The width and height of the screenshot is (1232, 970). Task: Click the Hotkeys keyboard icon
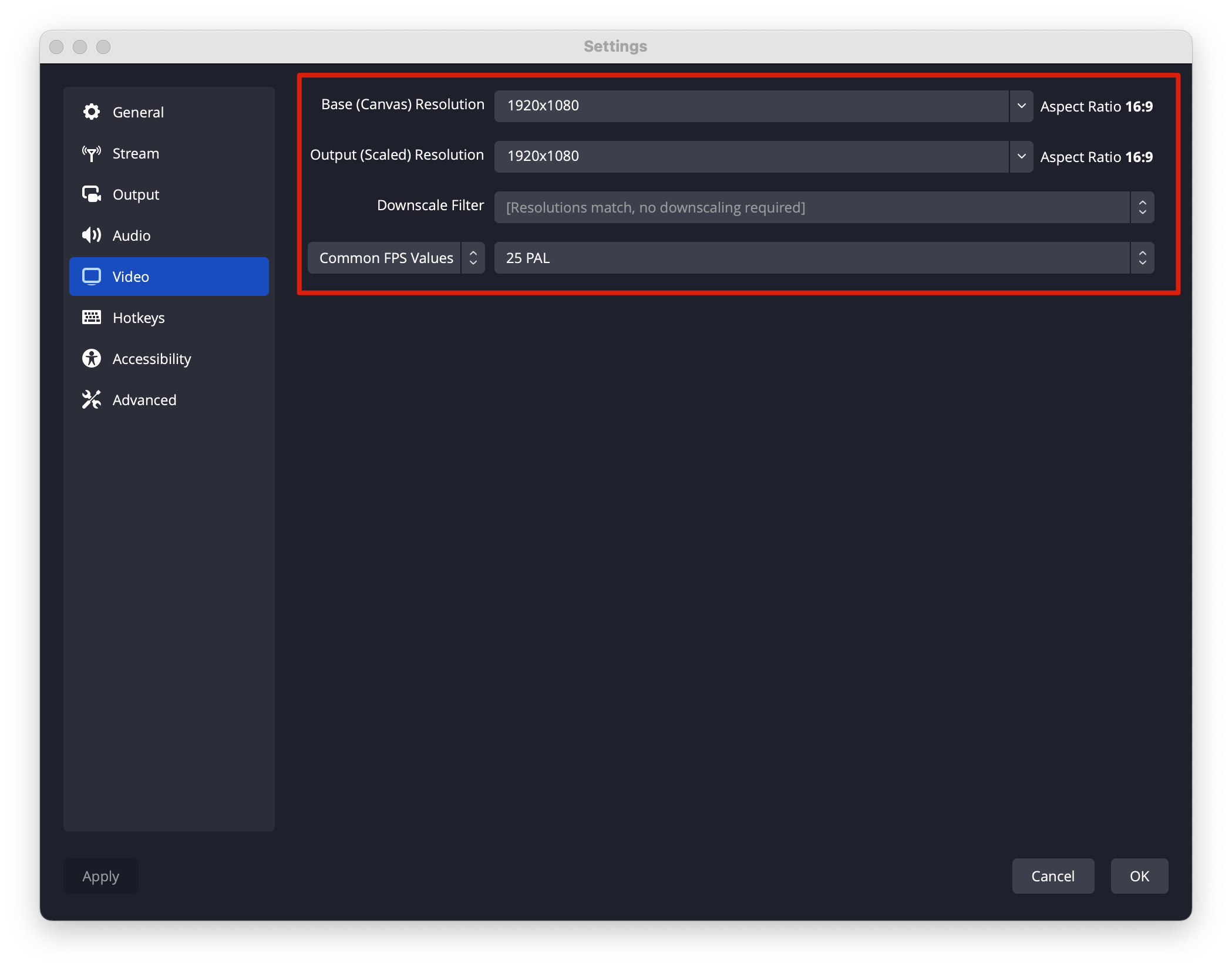pos(92,318)
